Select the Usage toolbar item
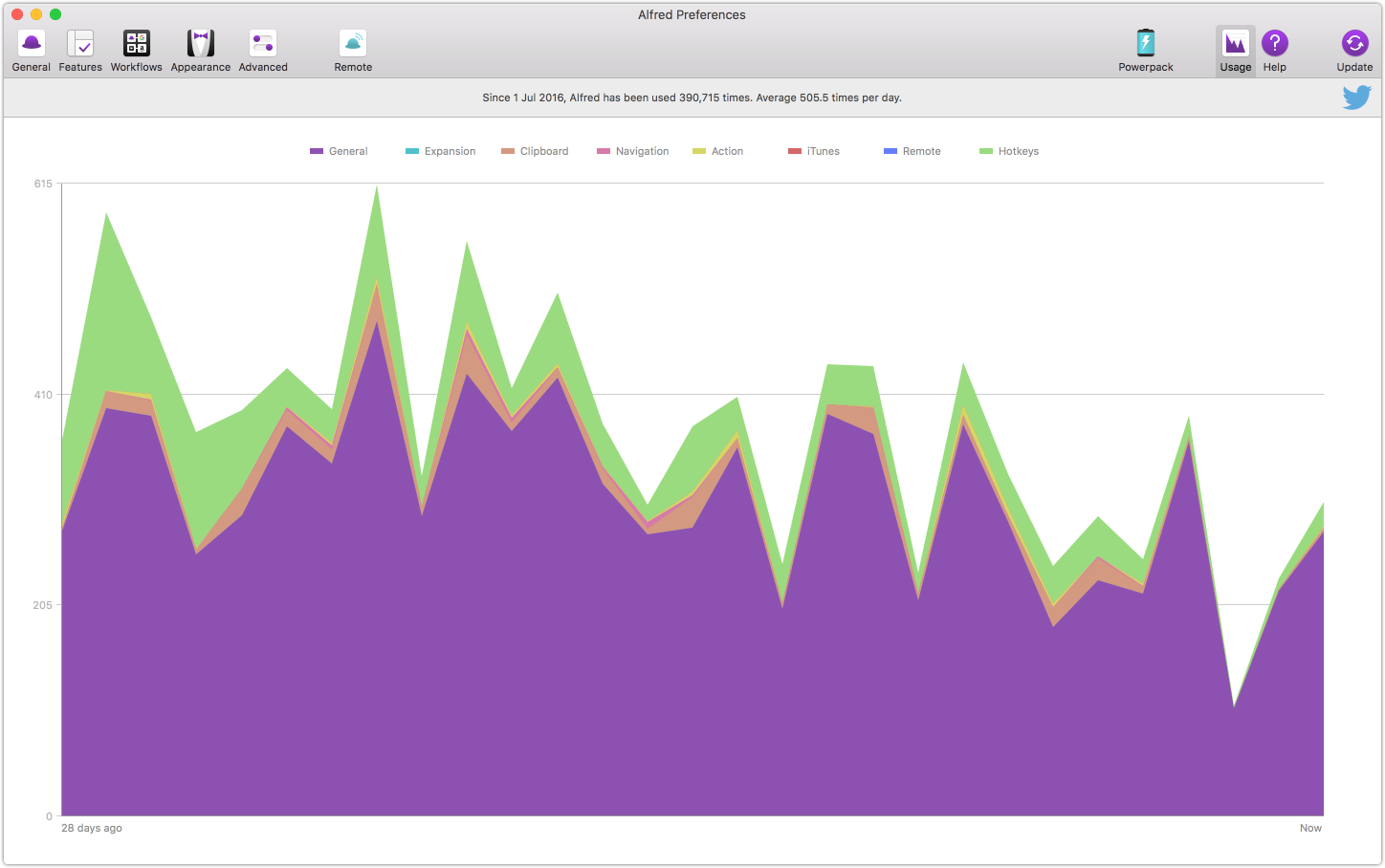 tap(1236, 51)
